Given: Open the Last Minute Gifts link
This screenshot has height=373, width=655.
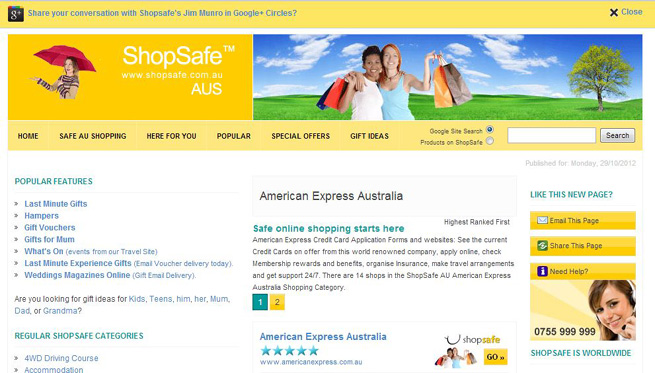Looking at the screenshot, I should 56,204.
